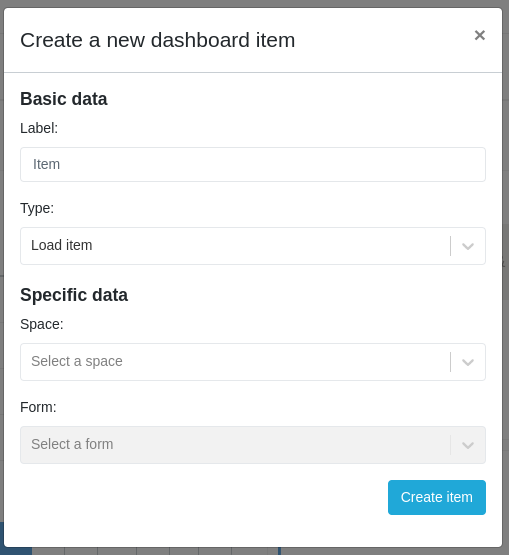Click the Space dropdown chevron arrow
This screenshot has width=509, height=555.
coord(468,362)
